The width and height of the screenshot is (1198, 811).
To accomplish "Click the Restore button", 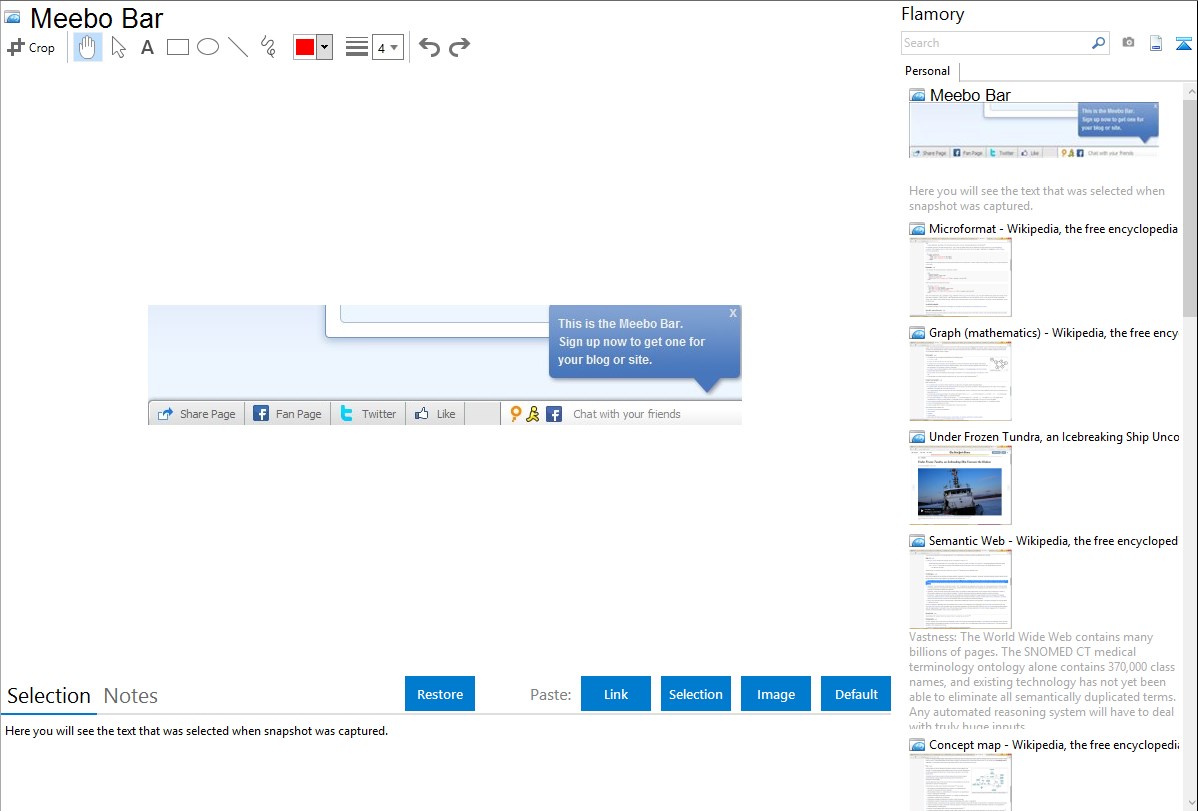I will [x=440, y=694].
